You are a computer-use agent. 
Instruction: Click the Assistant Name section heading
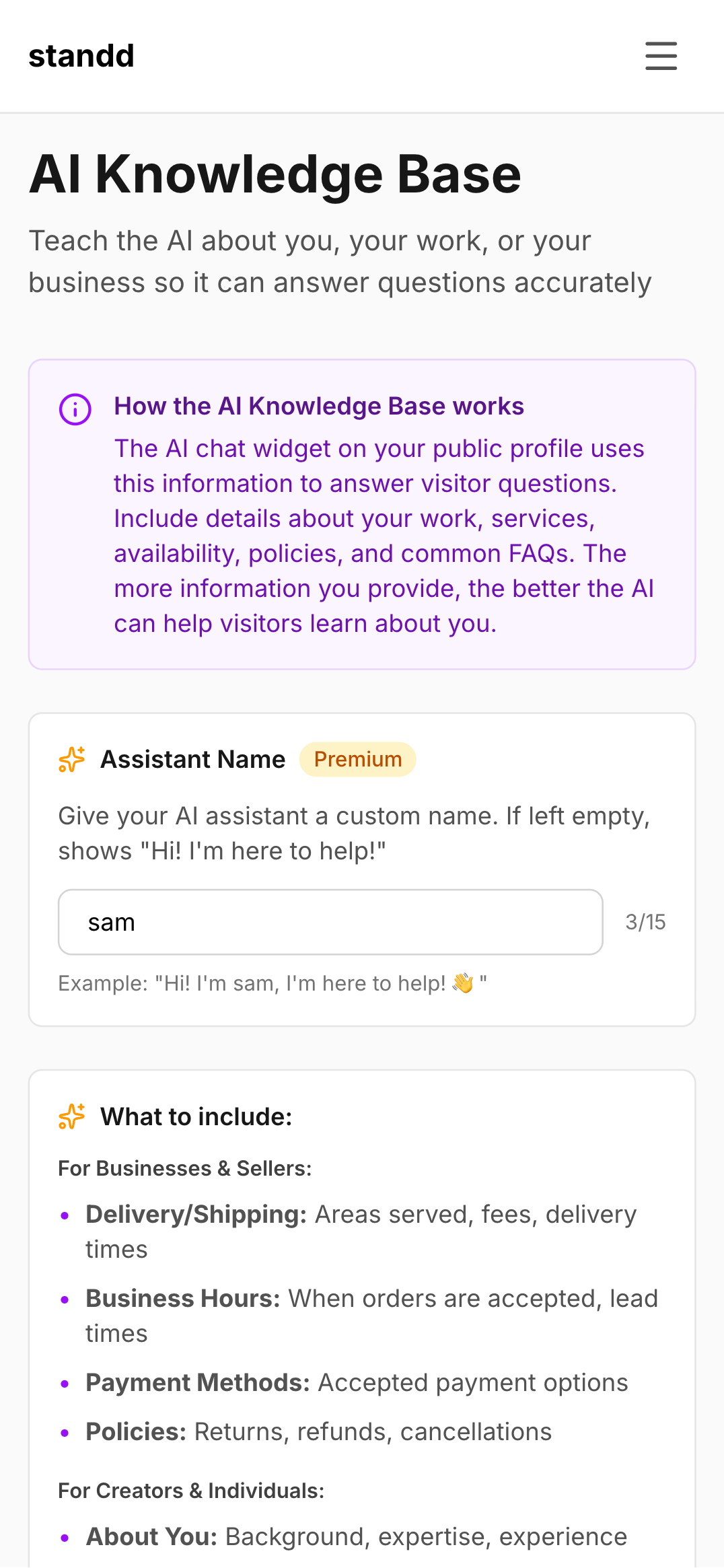click(x=192, y=759)
